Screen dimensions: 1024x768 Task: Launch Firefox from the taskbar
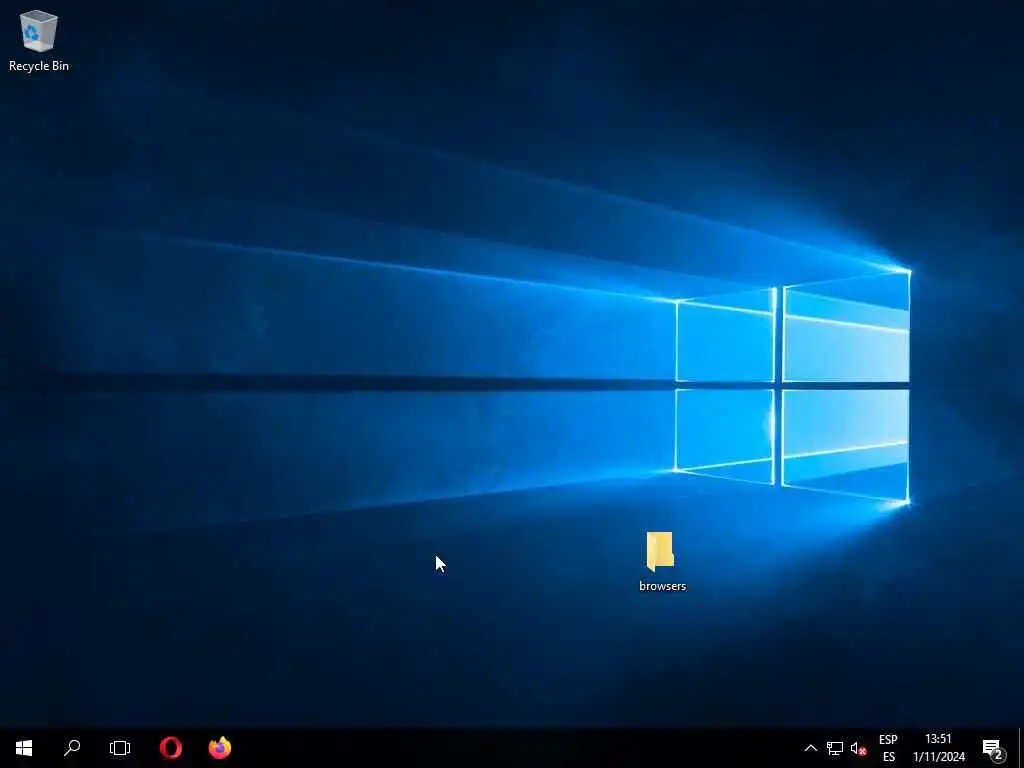(220, 748)
